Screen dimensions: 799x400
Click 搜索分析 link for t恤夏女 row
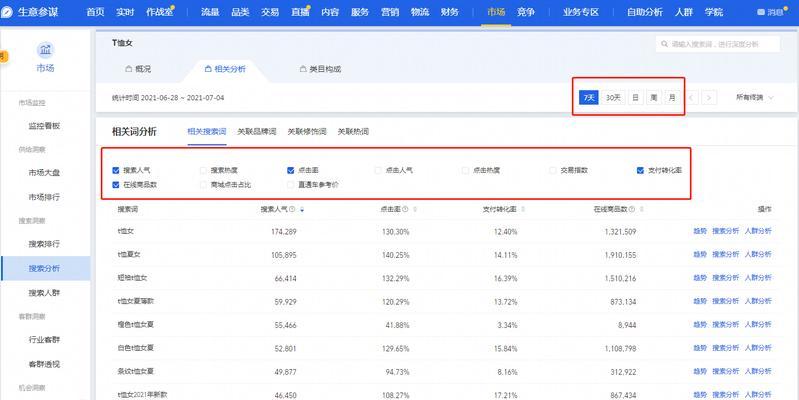[x=726, y=255]
